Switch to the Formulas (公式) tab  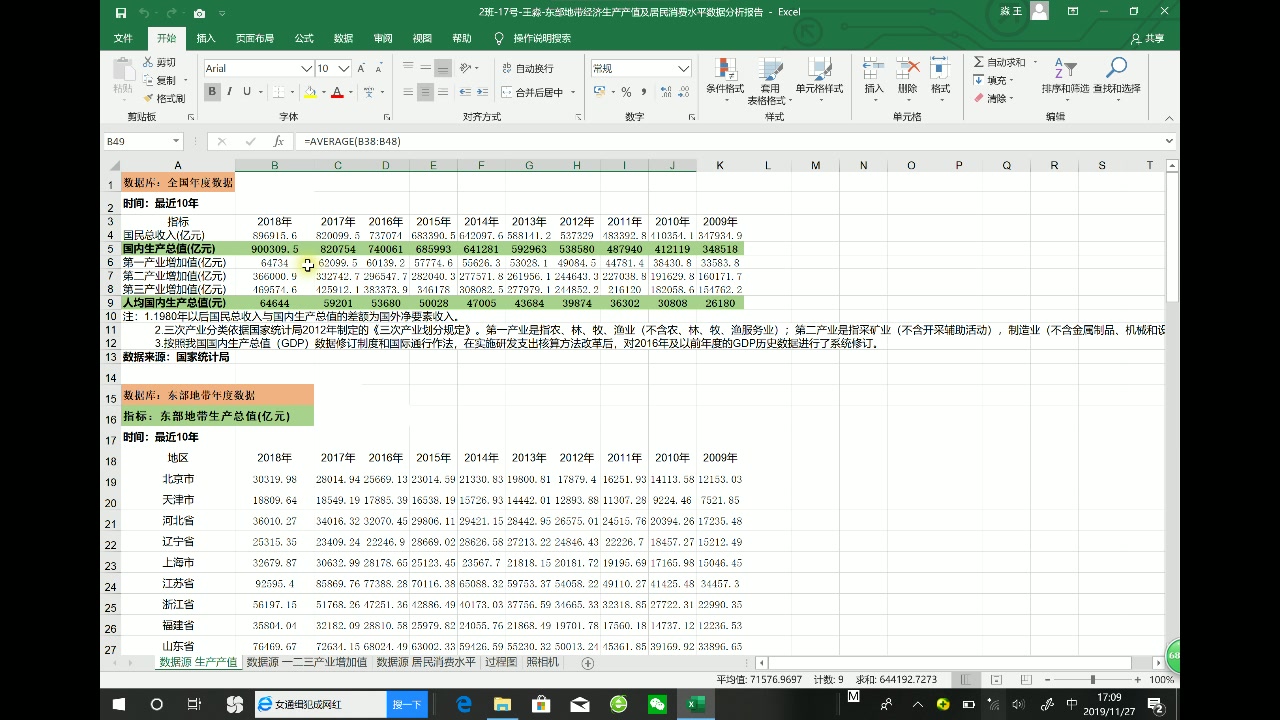pyautogui.click(x=304, y=38)
